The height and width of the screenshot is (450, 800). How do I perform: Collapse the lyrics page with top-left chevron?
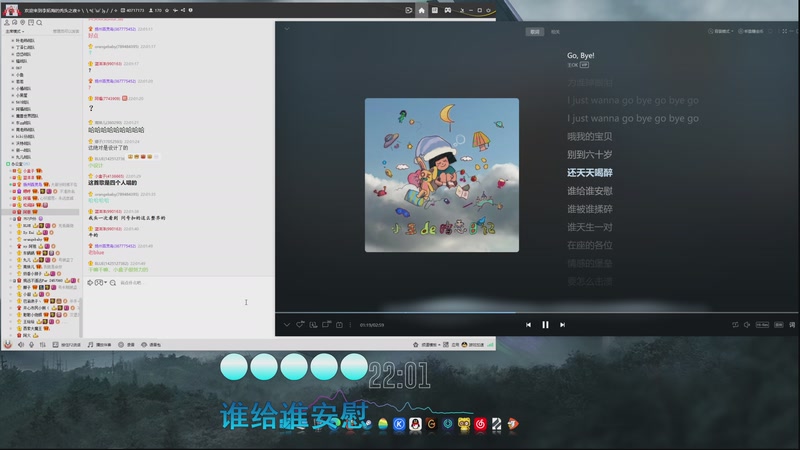[x=287, y=29]
